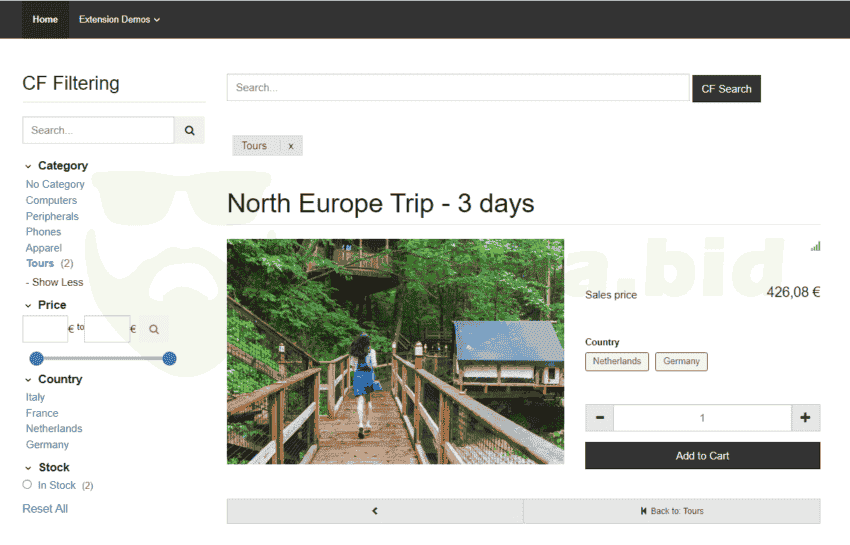850x545 pixels.
Task: Collapse the Country filter section
Action: click(28, 380)
